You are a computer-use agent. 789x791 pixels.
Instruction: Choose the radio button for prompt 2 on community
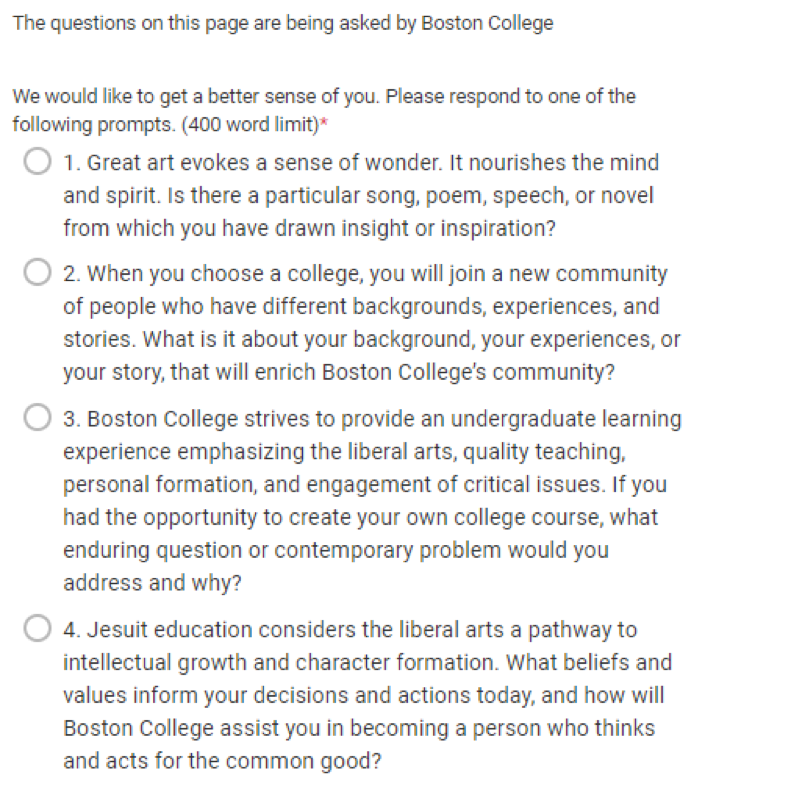[37, 272]
